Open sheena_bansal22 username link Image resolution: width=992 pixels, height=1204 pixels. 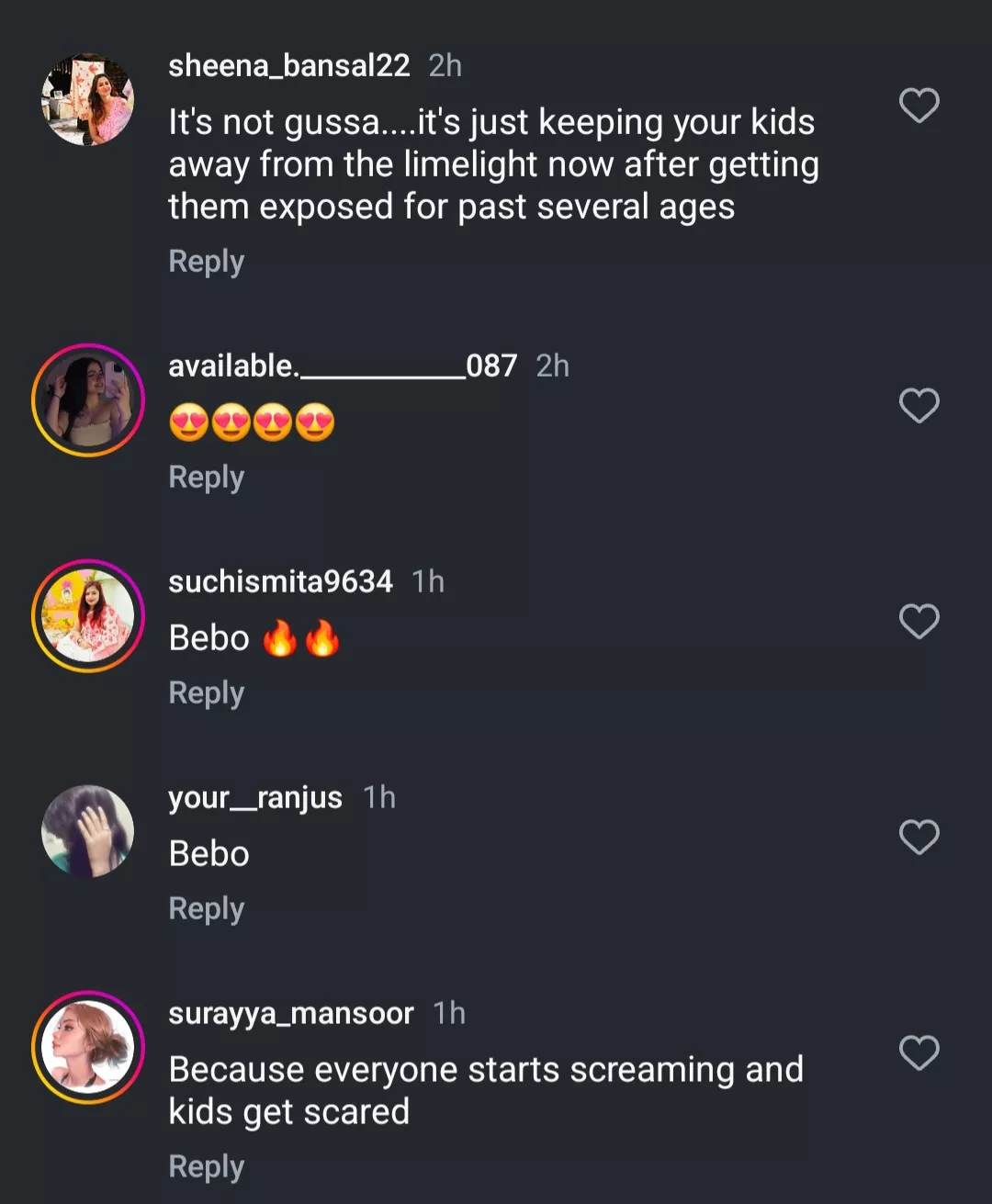pos(289,65)
